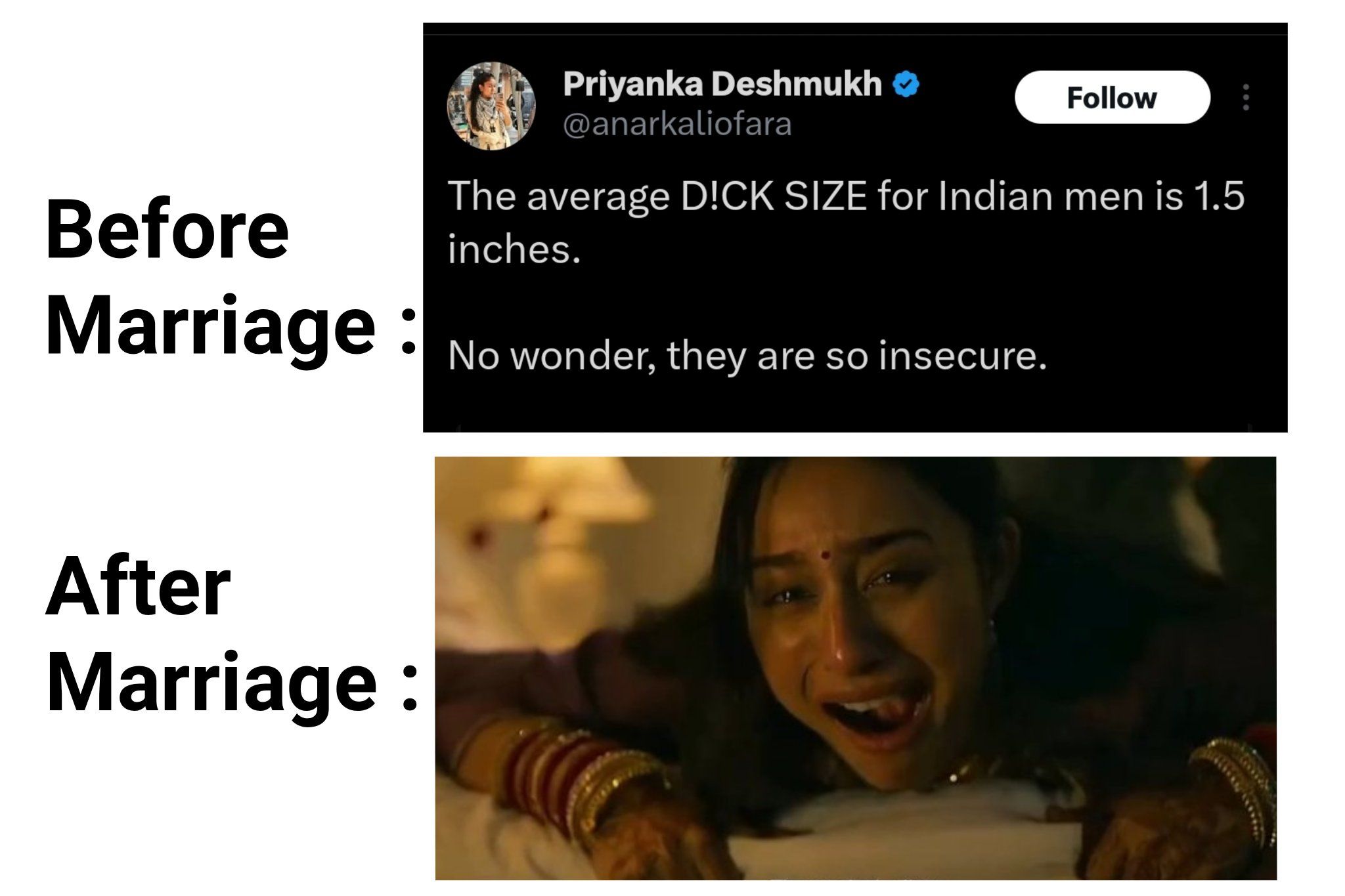Click the number "1.5" in the tweet
The height and width of the screenshot is (896, 1345).
[x=1218, y=196]
